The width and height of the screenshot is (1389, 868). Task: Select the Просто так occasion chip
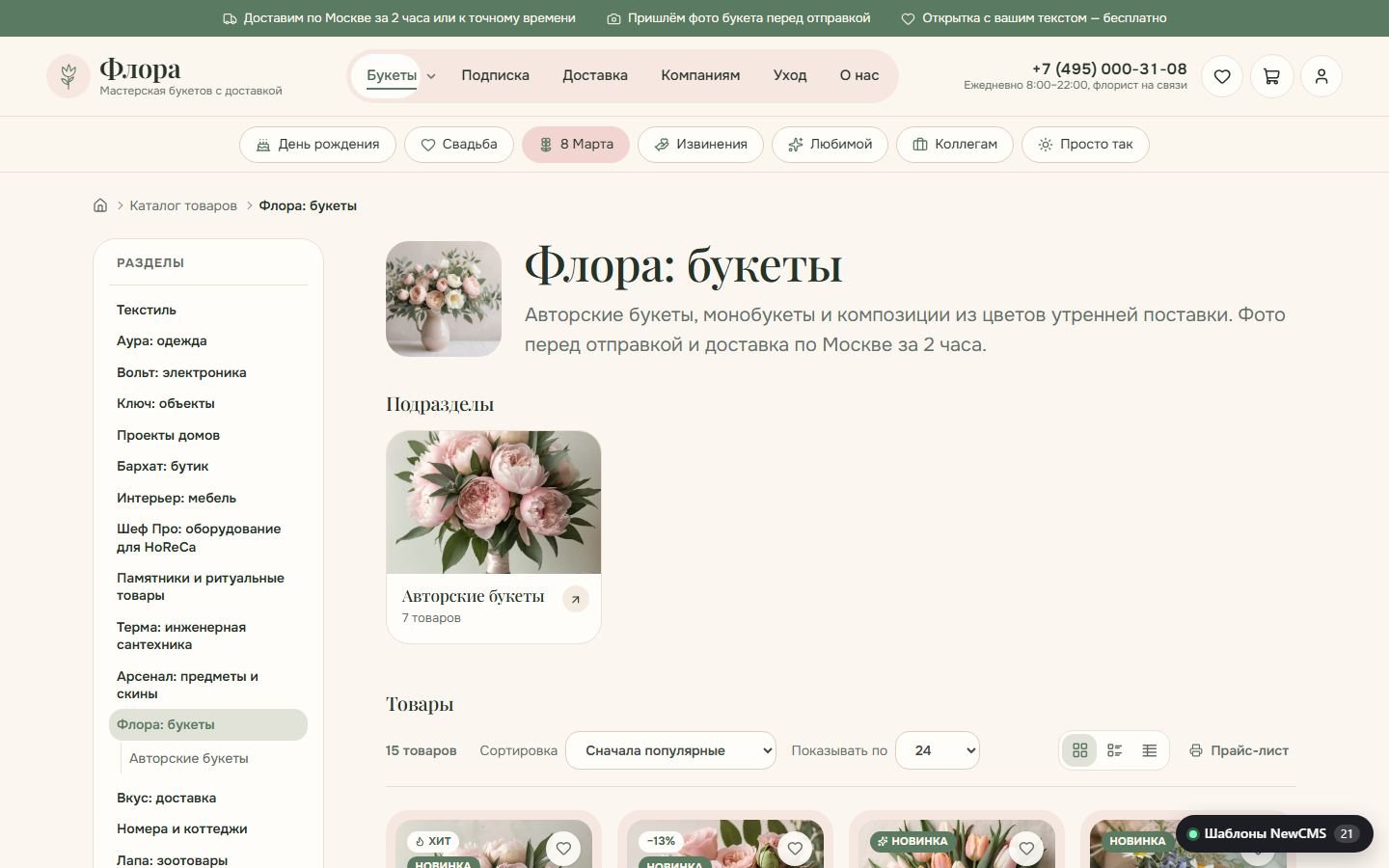tap(1085, 145)
